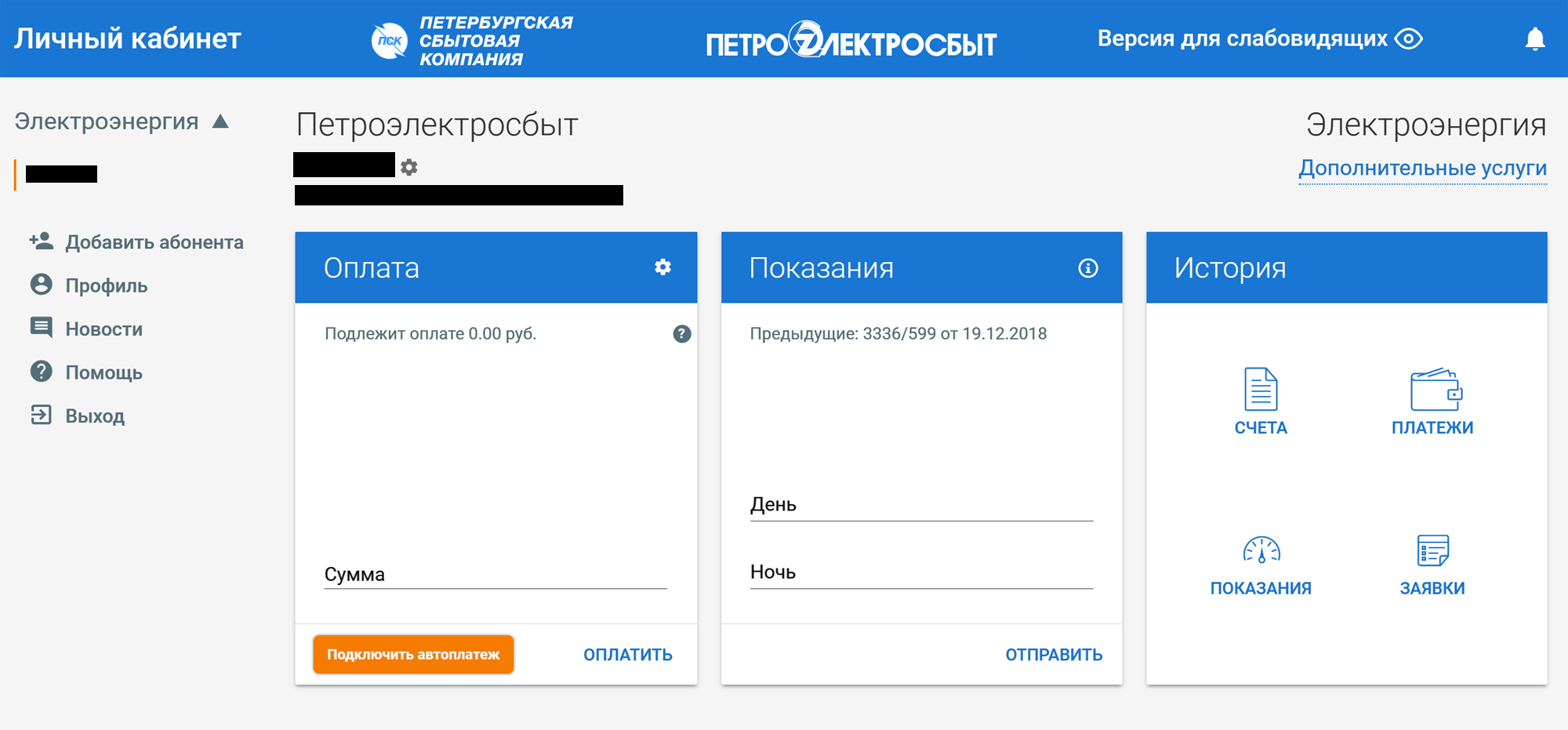Click the История card header
The width and height of the screenshot is (1568, 730).
coord(1347,267)
